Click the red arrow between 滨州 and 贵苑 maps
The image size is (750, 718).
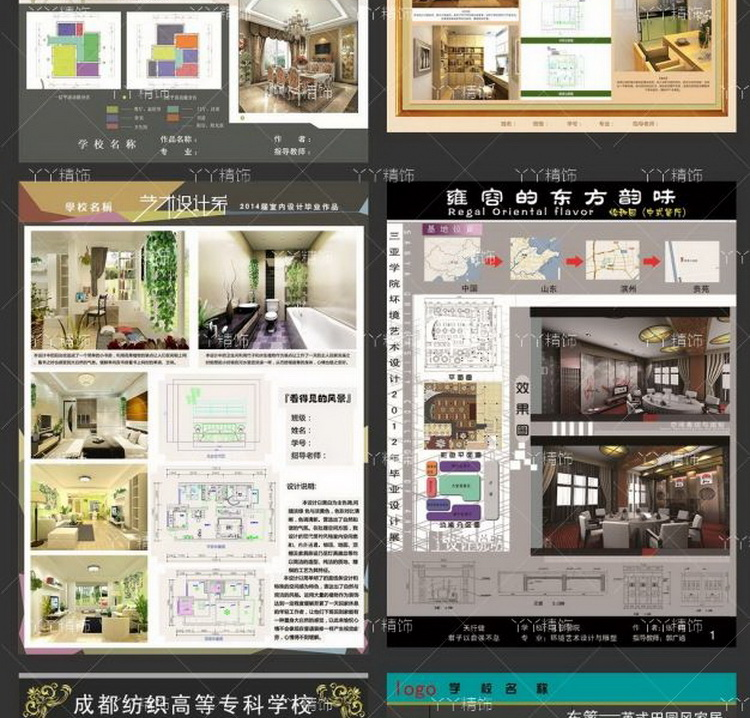[x=651, y=261]
